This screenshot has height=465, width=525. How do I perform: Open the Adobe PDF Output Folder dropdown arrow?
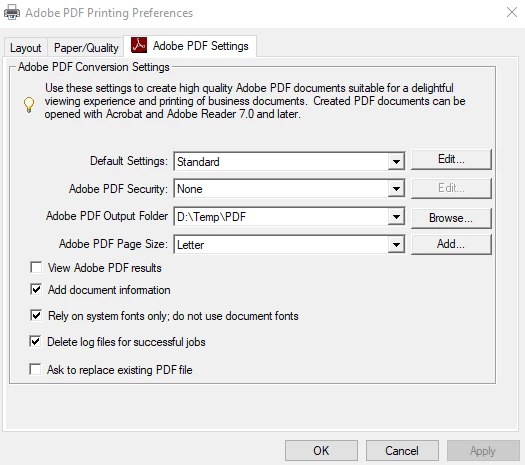click(396, 217)
